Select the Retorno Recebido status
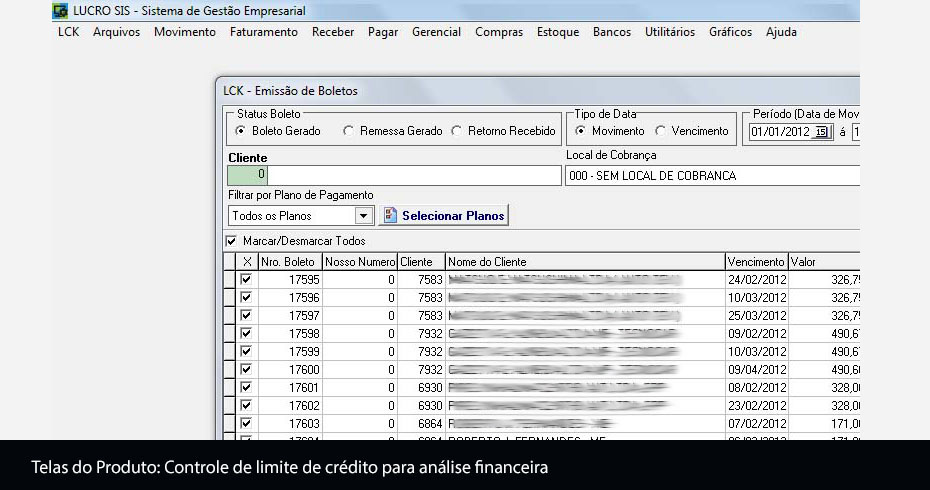The width and height of the screenshot is (930, 490). (x=456, y=131)
